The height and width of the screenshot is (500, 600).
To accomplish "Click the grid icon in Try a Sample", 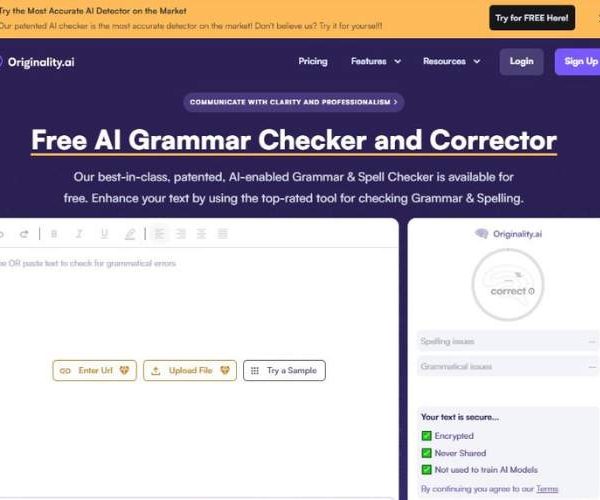I will [x=255, y=371].
